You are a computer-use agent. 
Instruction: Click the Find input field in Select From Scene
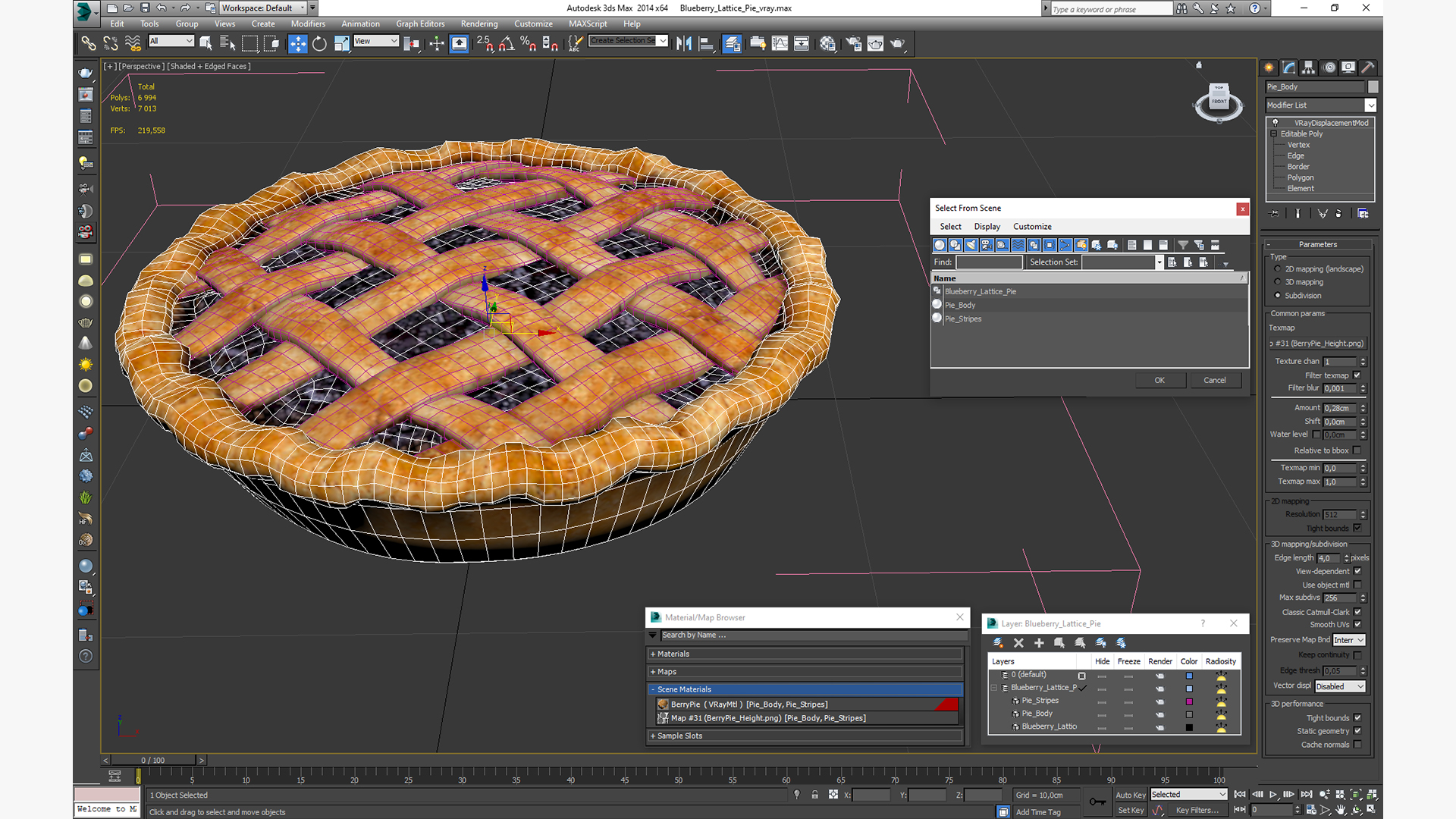[989, 262]
